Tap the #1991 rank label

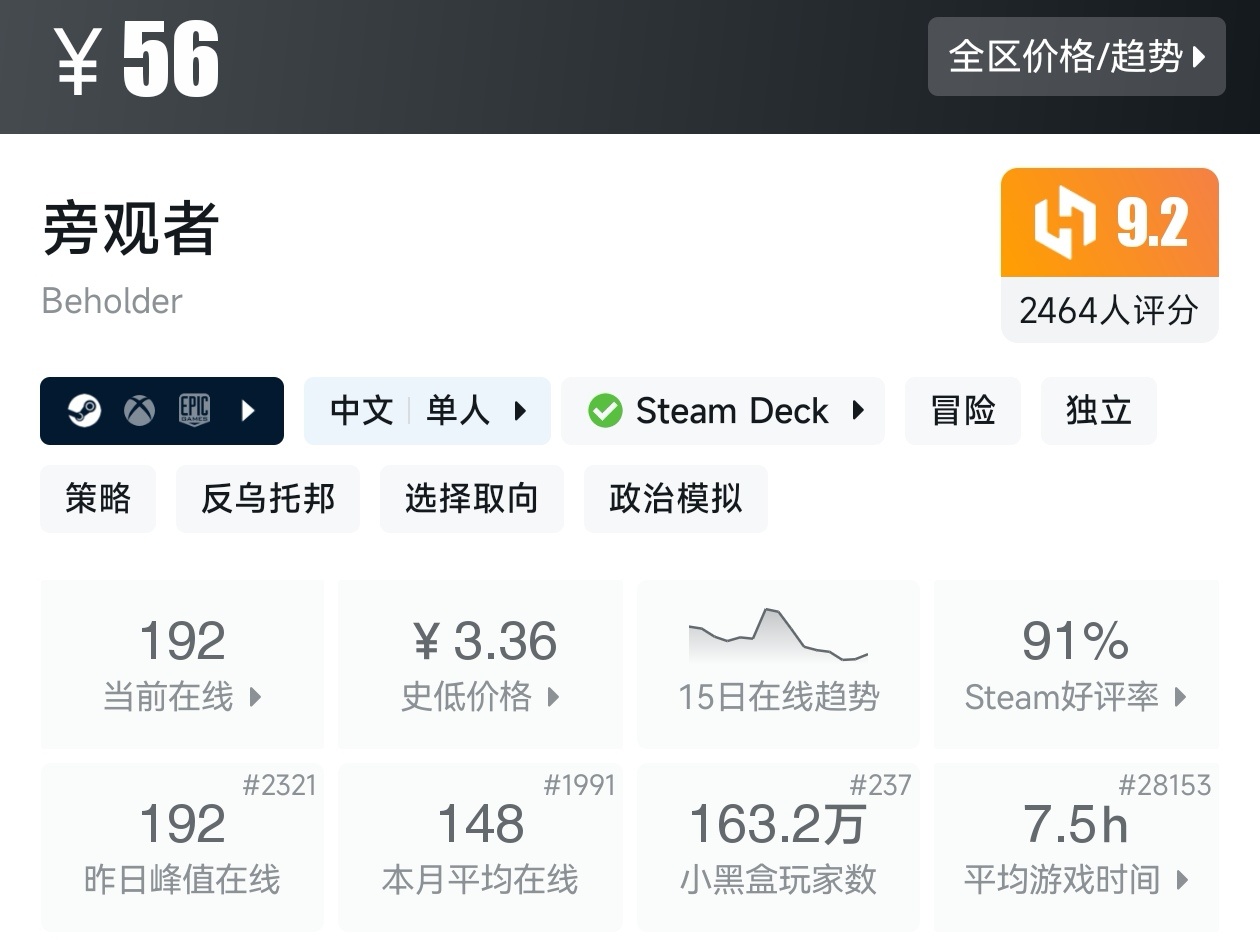(580, 785)
